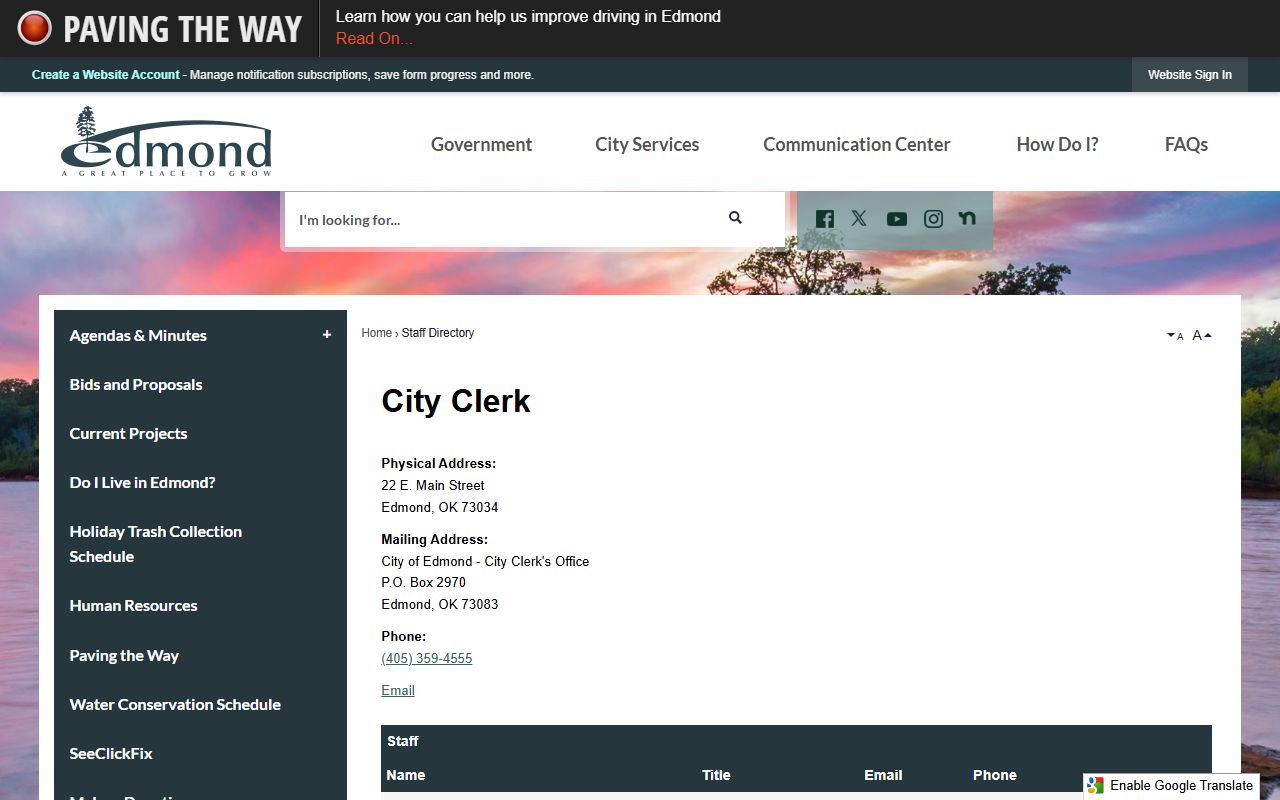
Task: Call phone number (405) 359-4555
Action: pos(427,659)
